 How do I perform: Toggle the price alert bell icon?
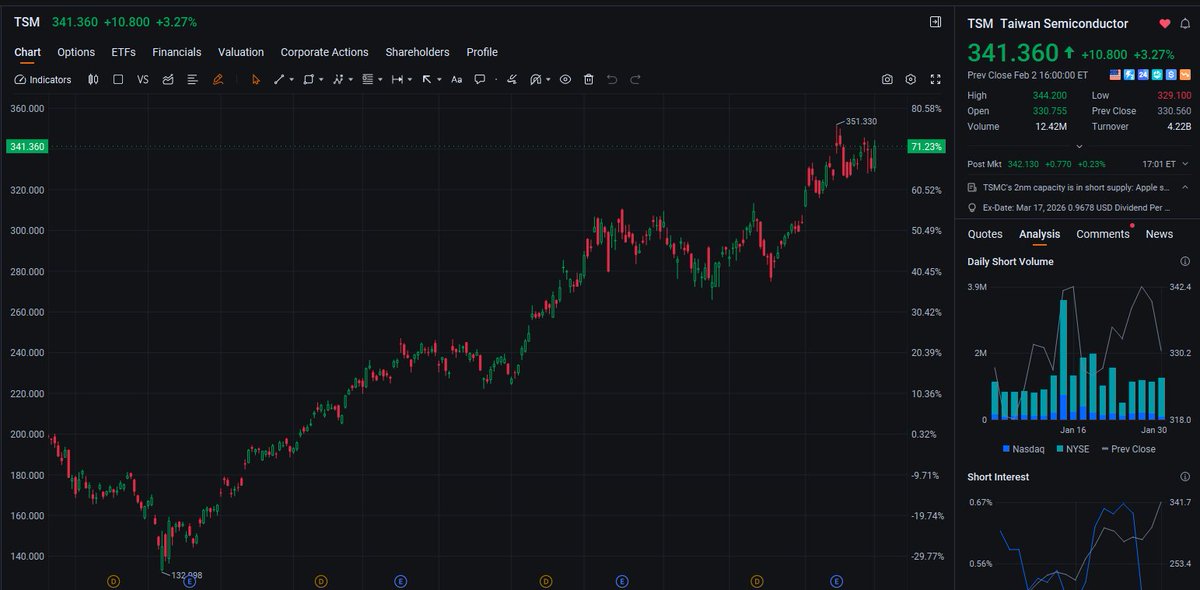tap(1186, 24)
